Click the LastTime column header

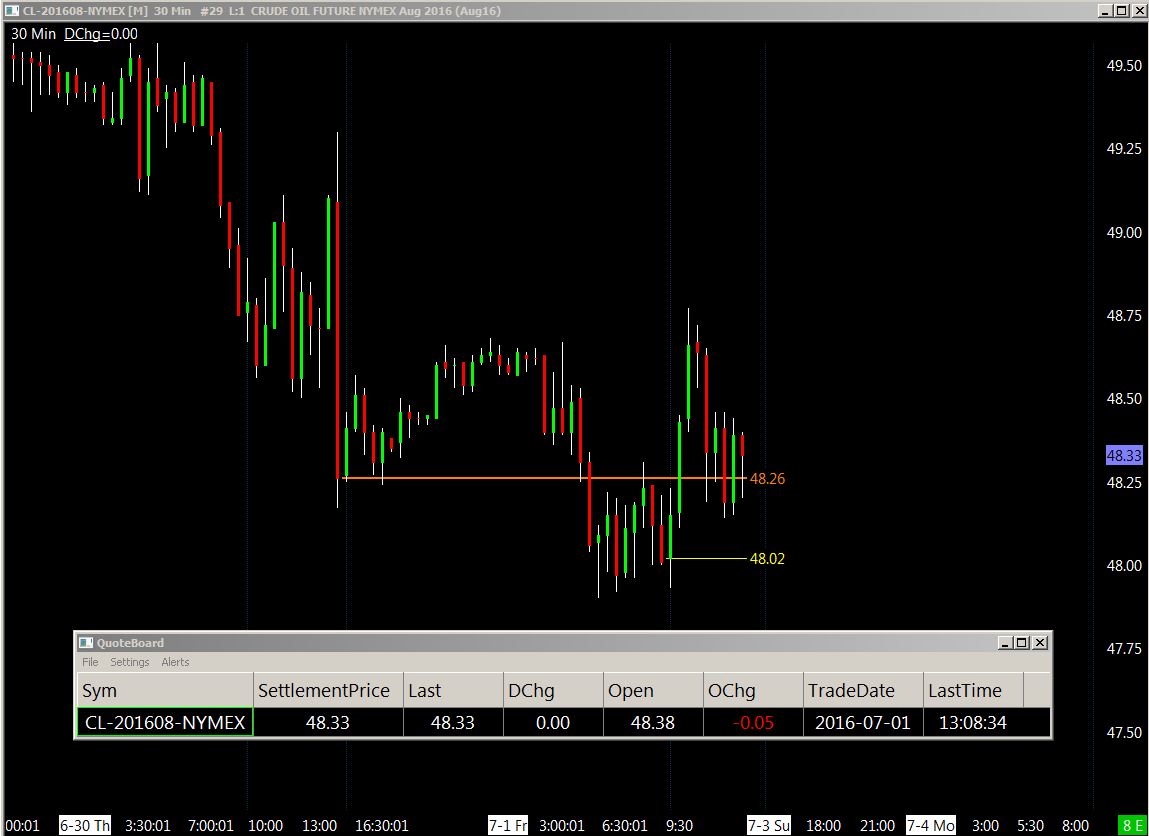(973, 690)
